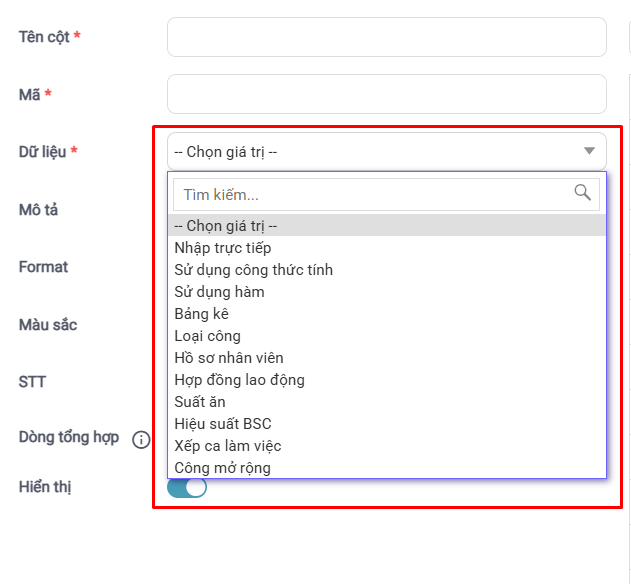Select 'Sử dụng công thức tính' option
Image resolution: width=631 pixels, height=584 pixels.
(387, 270)
